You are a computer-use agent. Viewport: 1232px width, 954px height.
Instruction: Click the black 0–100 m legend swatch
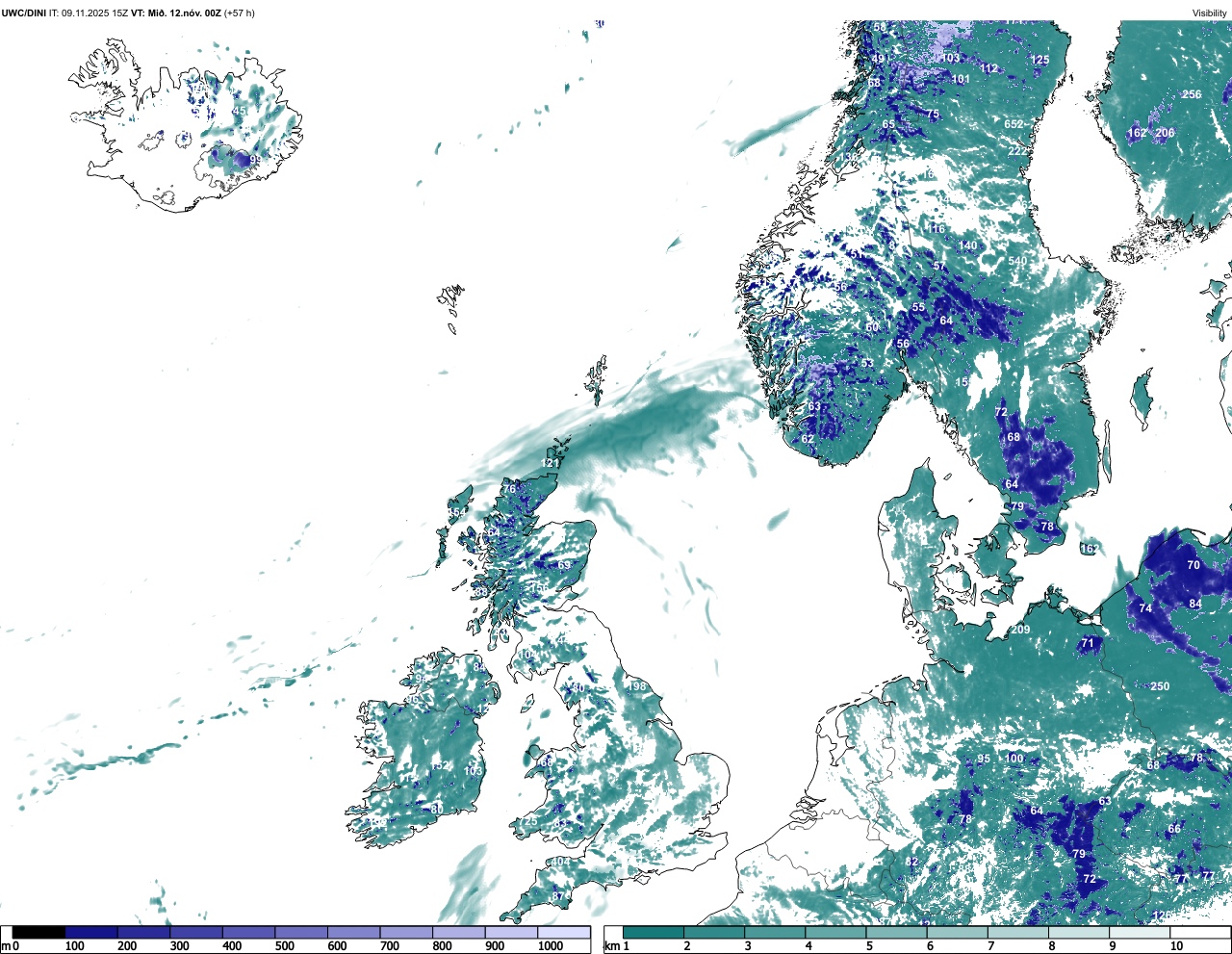(38, 933)
